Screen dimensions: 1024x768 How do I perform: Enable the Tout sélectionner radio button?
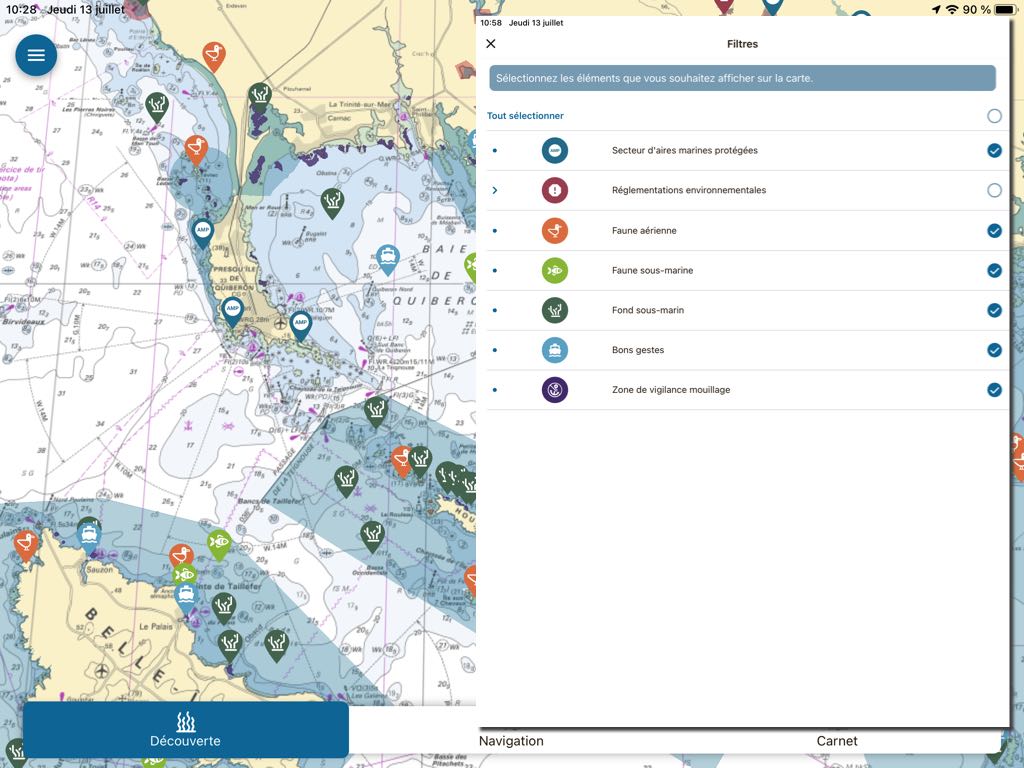point(994,116)
